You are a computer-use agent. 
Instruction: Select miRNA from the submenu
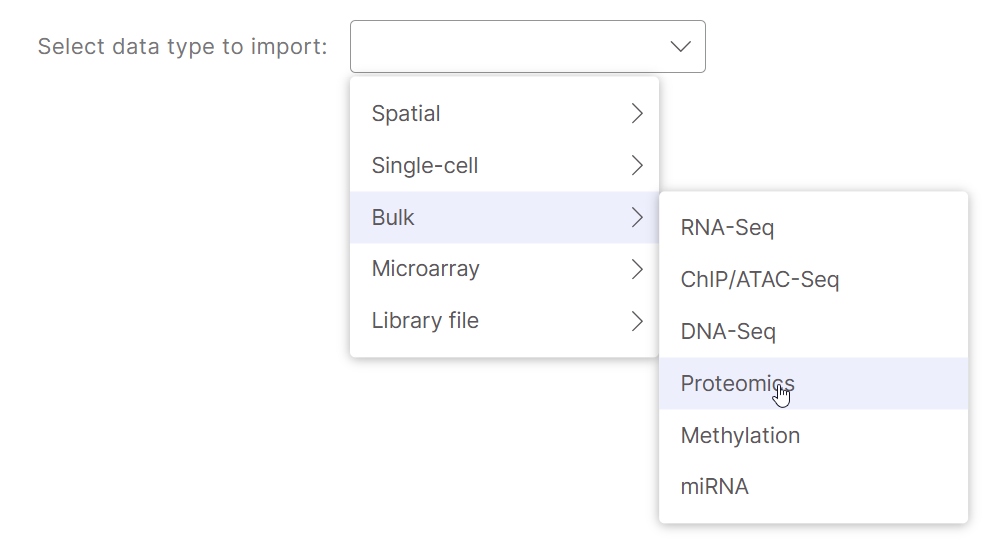(x=714, y=488)
